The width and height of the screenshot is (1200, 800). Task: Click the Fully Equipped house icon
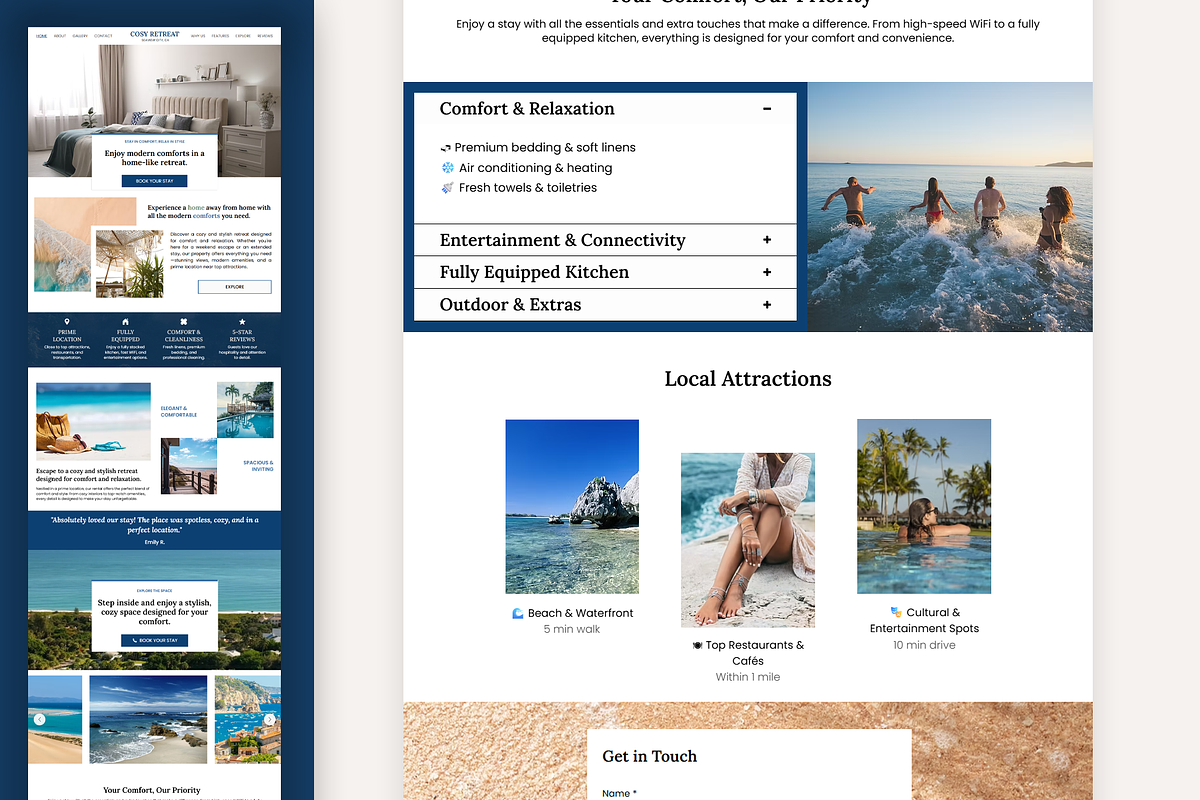125,322
